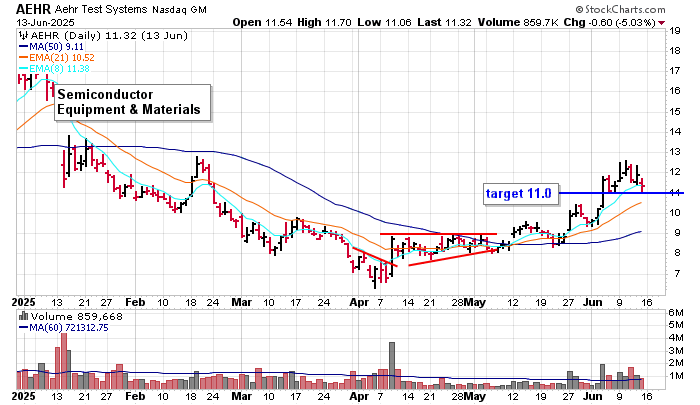Click the Open 11.54 value
The height and width of the screenshot is (405, 700).
pos(262,22)
